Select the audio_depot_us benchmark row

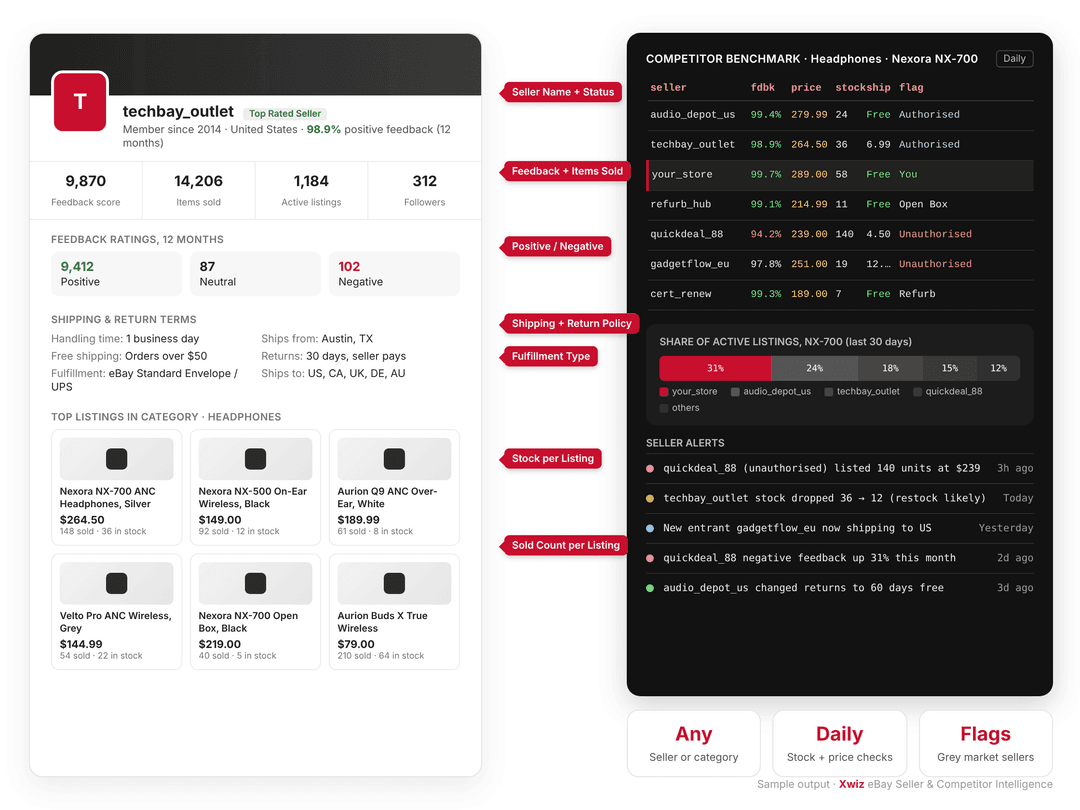840,115
